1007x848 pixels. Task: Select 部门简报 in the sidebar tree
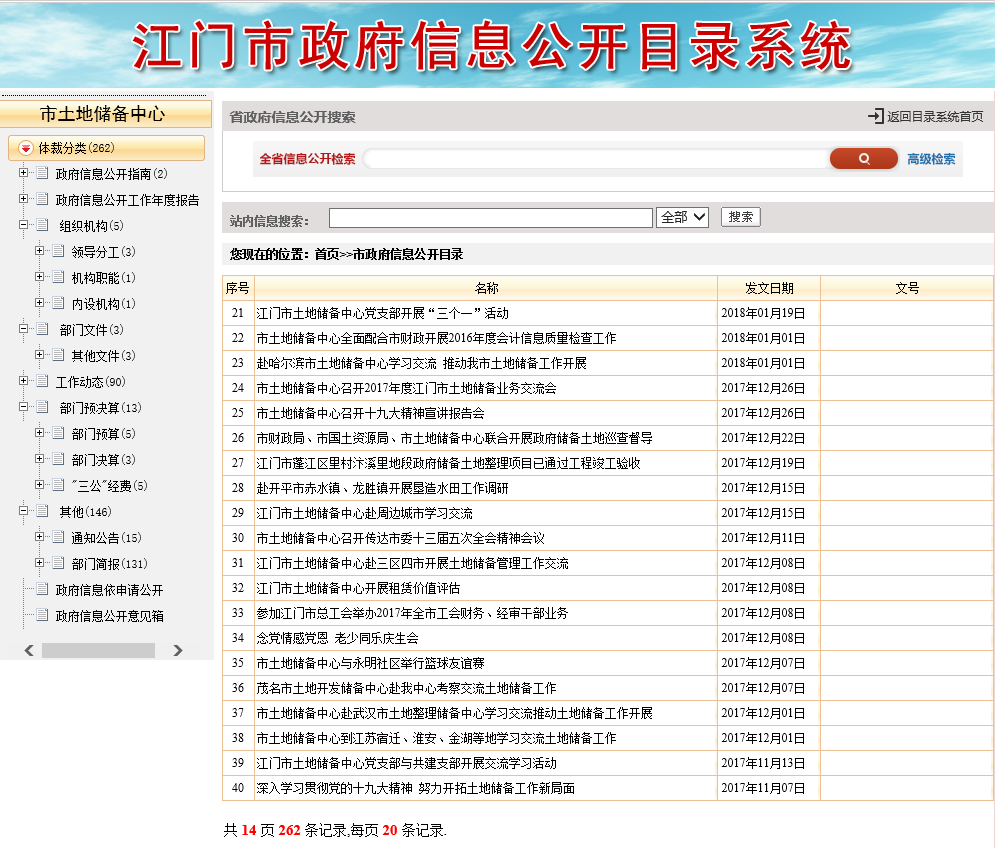click(109, 564)
